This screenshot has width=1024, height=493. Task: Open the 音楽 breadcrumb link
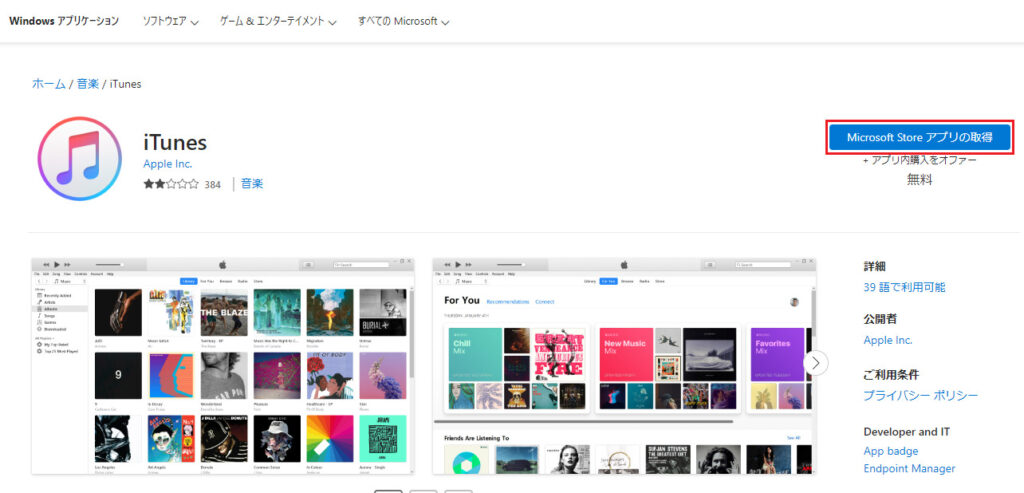[88, 84]
